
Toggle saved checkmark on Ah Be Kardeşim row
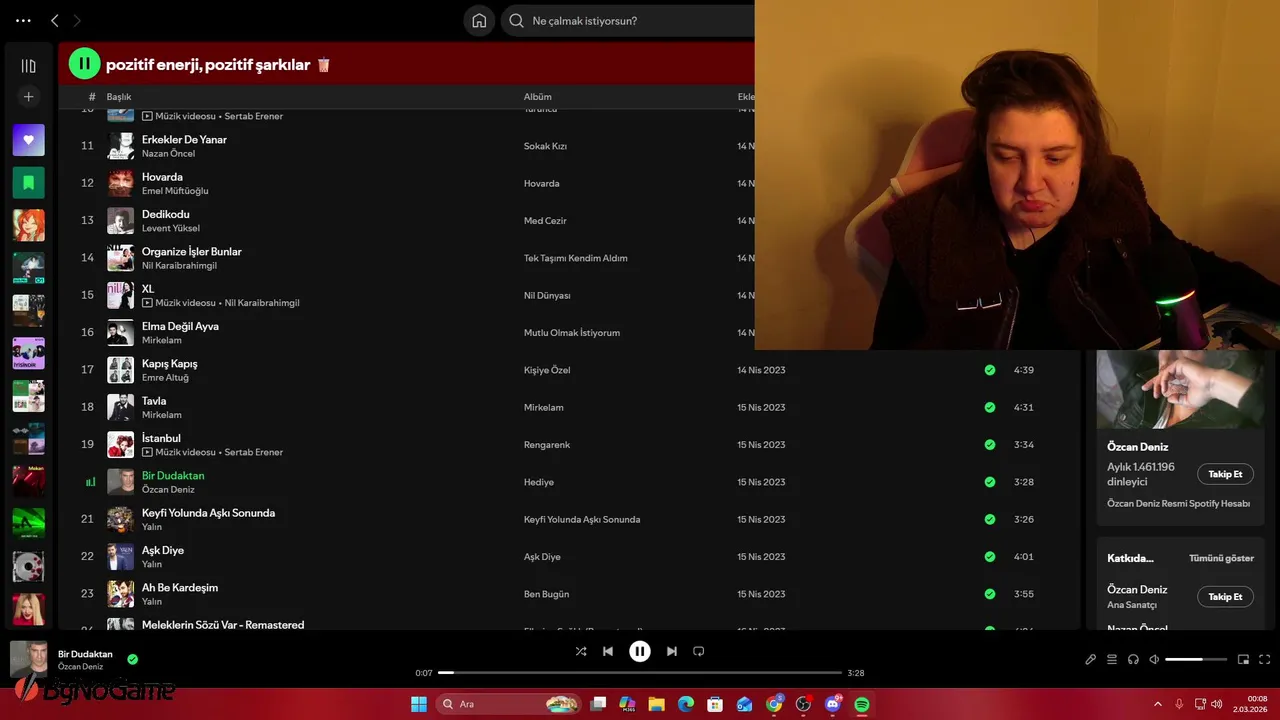tap(990, 594)
